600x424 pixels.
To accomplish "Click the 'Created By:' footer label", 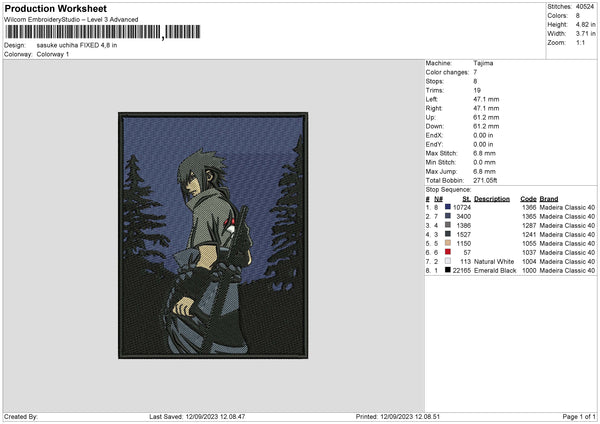I will pos(21,417).
